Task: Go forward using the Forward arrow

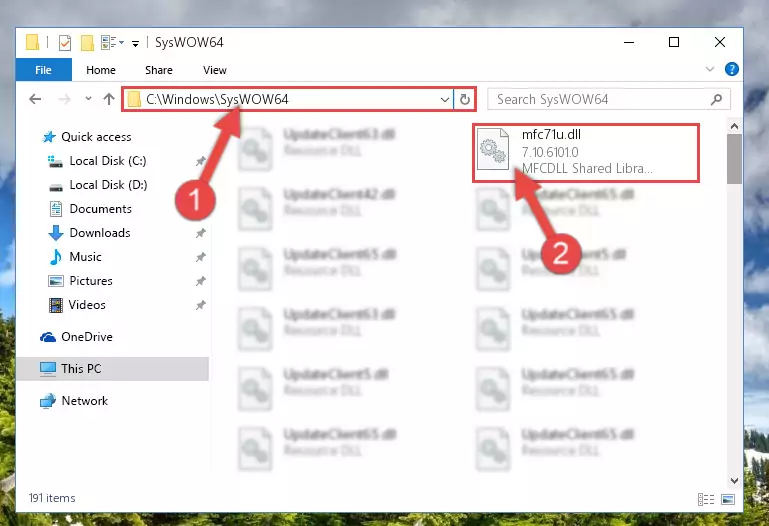Action: 64,100
